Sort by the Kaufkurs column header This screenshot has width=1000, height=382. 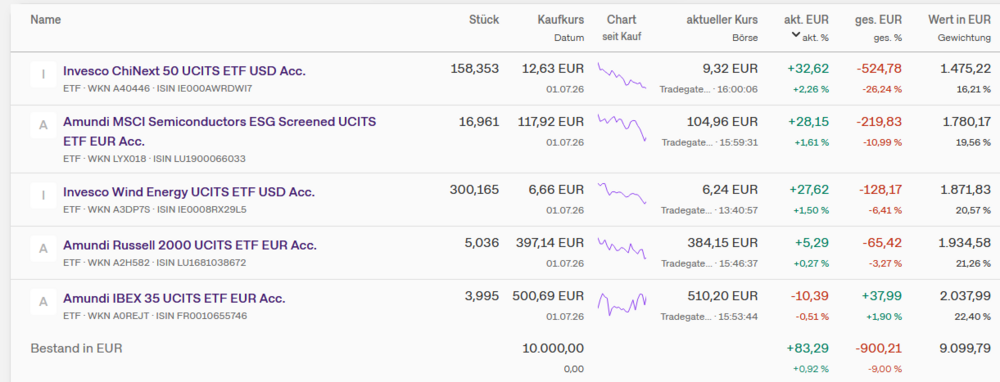(561, 20)
